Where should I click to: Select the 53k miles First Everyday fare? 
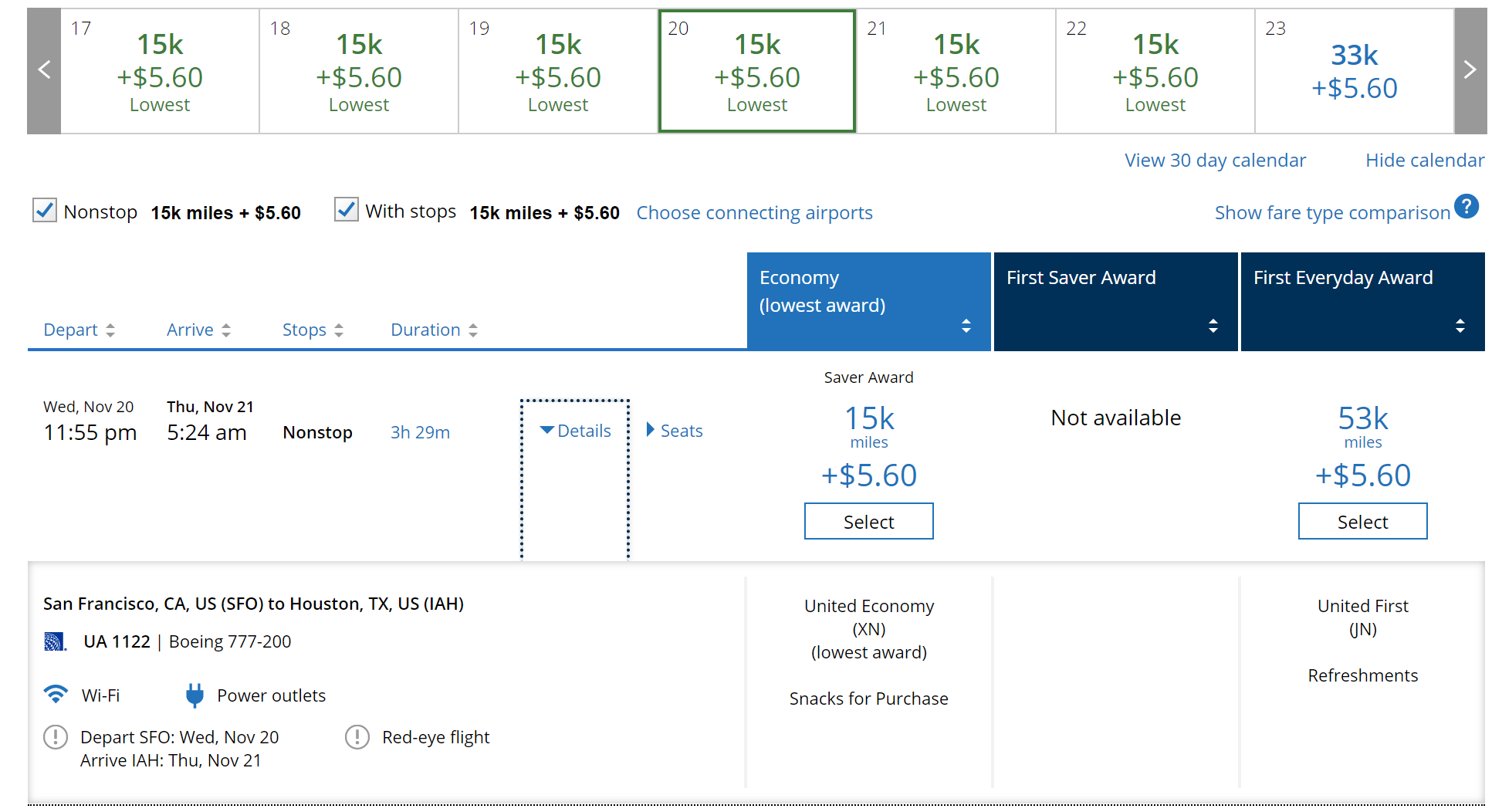(1362, 521)
